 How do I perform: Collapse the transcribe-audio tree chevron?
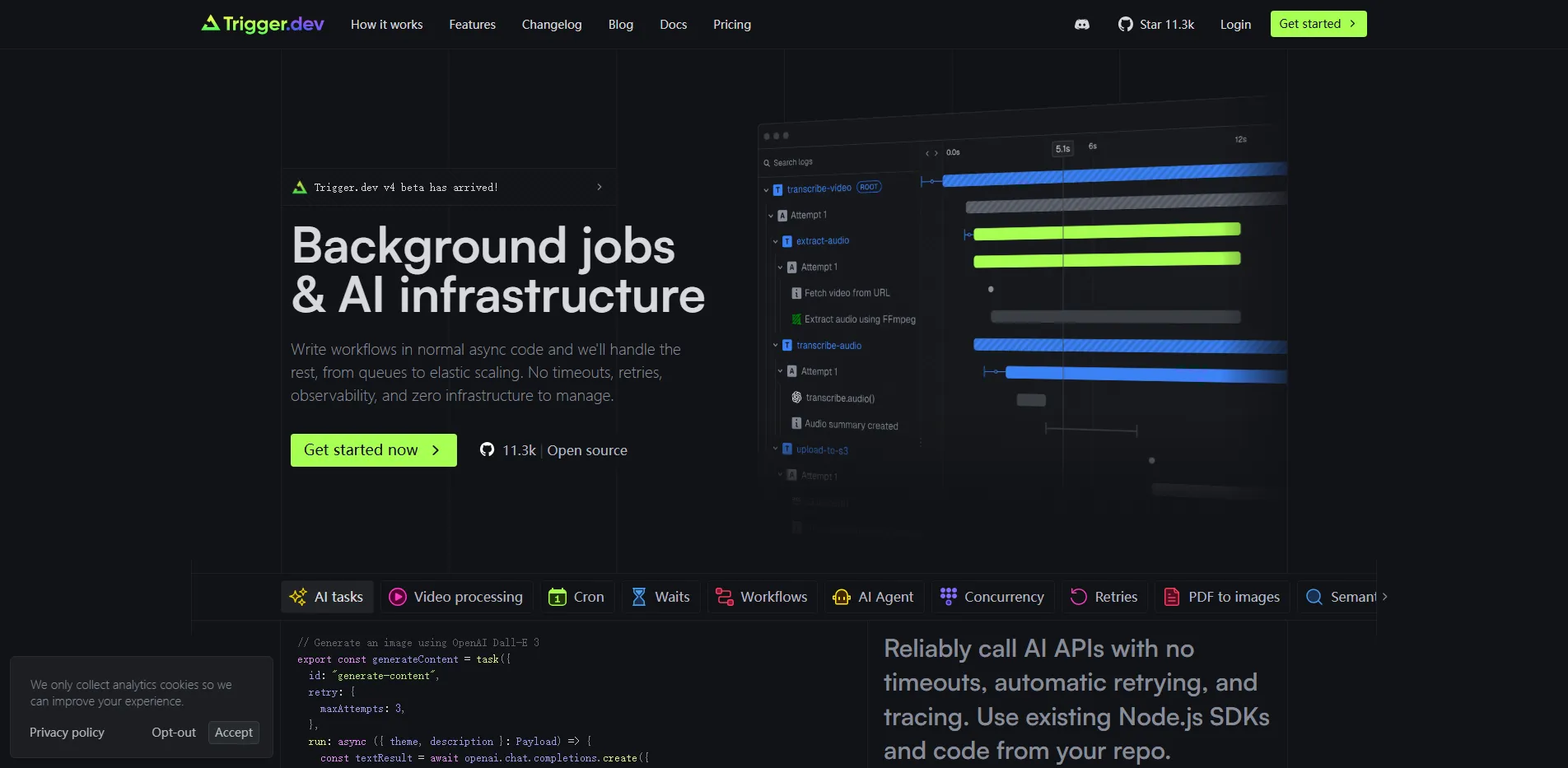775,346
